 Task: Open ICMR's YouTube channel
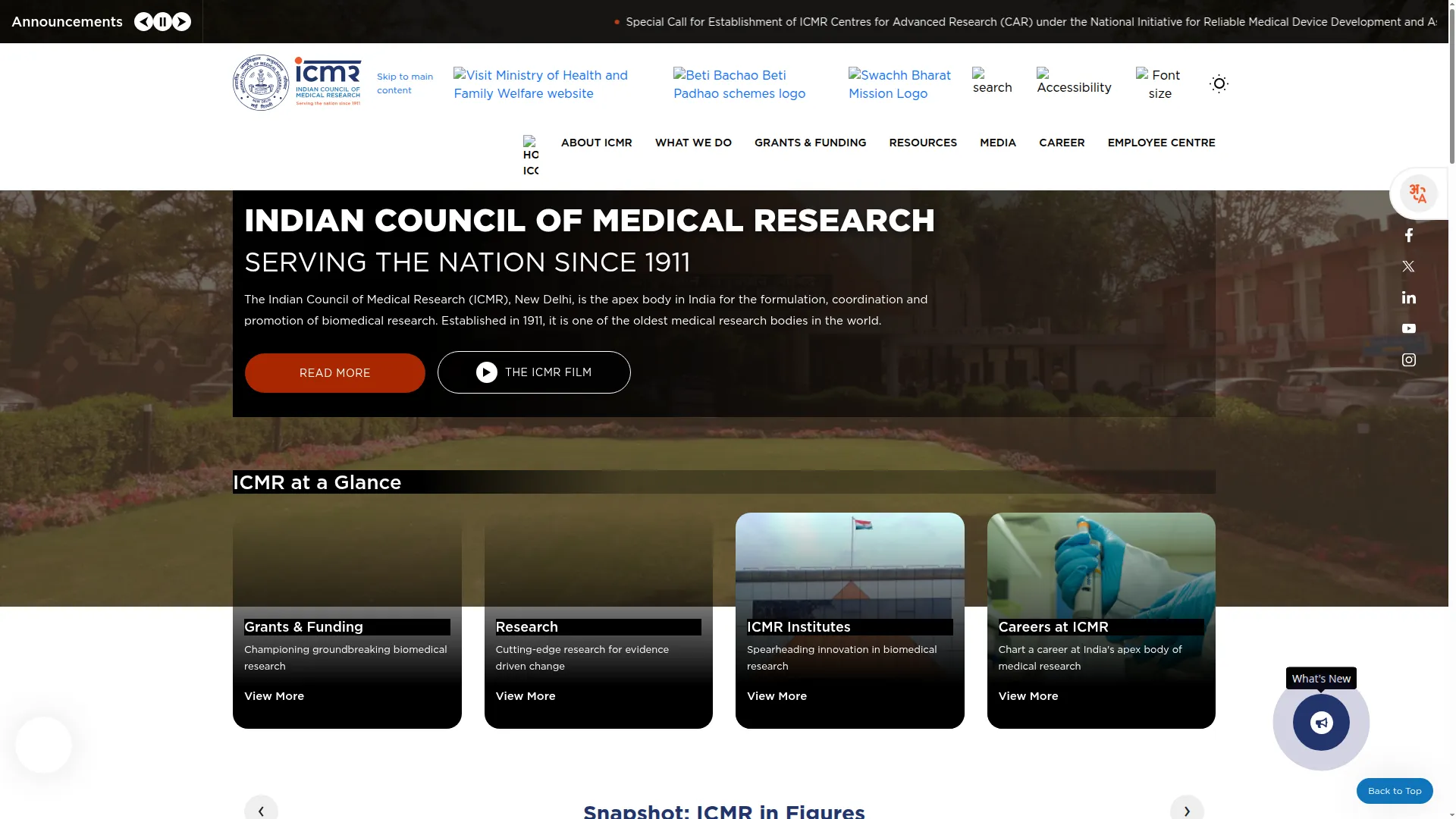pyautogui.click(x=1408, y=328)
